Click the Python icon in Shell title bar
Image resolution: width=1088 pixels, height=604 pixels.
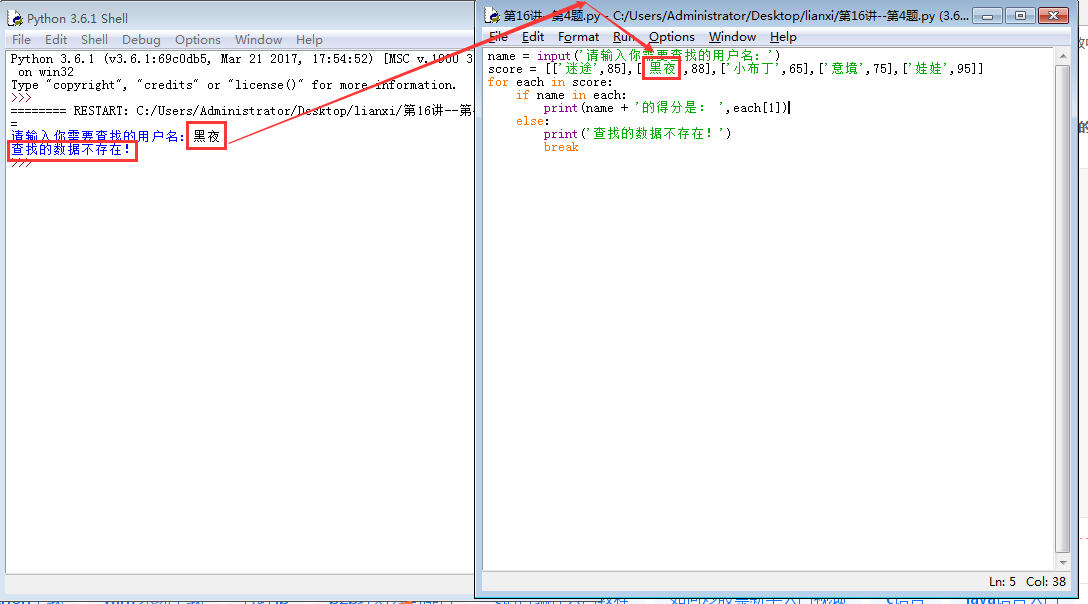15,18
